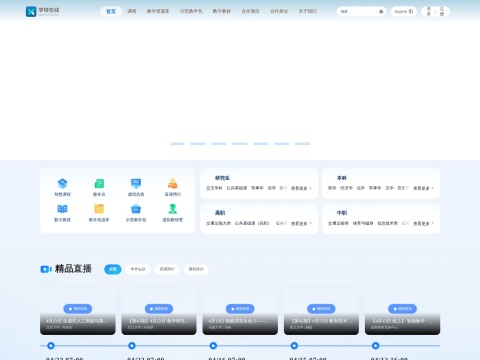
Task: Open 示范教学包 in the top navigation
Action: pos(191,11)
